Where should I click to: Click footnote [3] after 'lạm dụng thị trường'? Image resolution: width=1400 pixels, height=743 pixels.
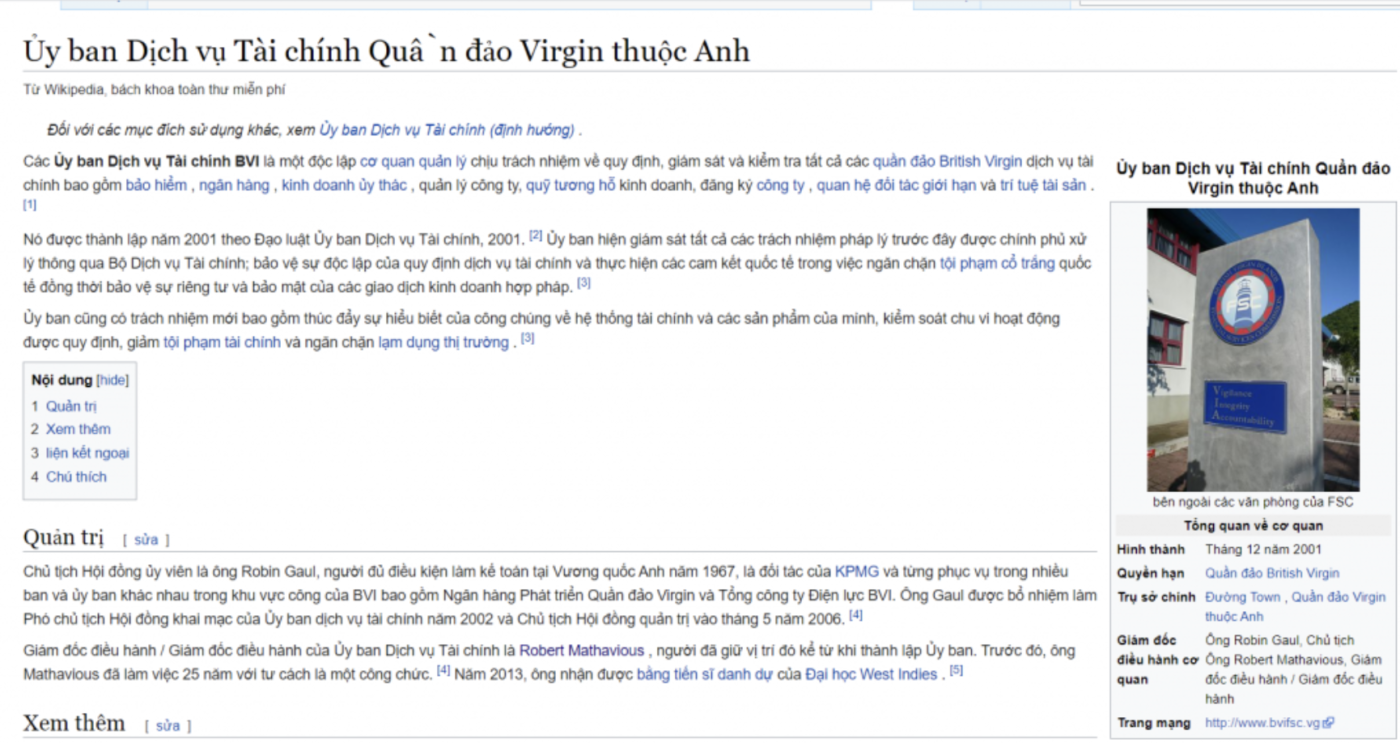[x=528, y=338]
